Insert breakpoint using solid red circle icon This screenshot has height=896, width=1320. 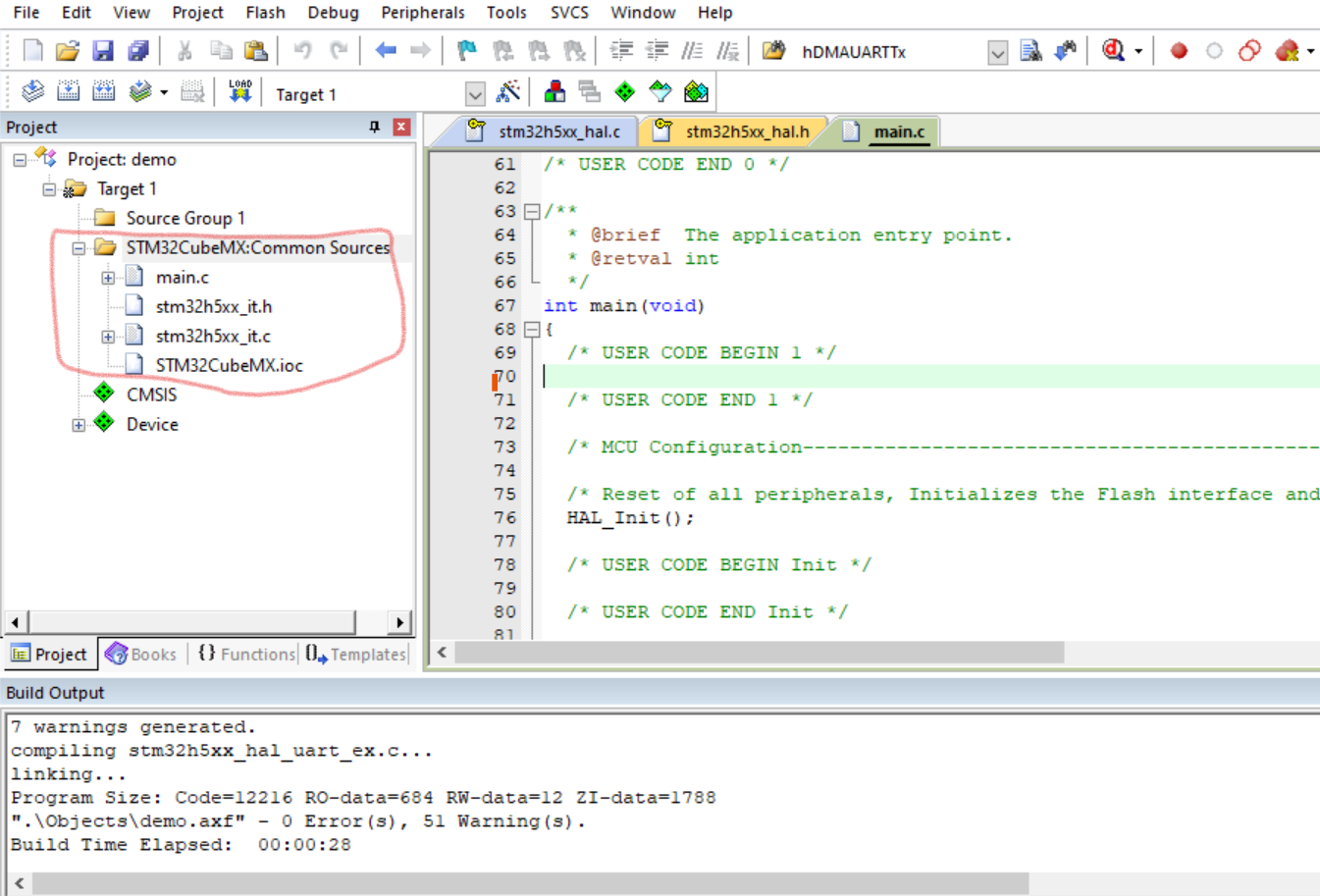1179,51
